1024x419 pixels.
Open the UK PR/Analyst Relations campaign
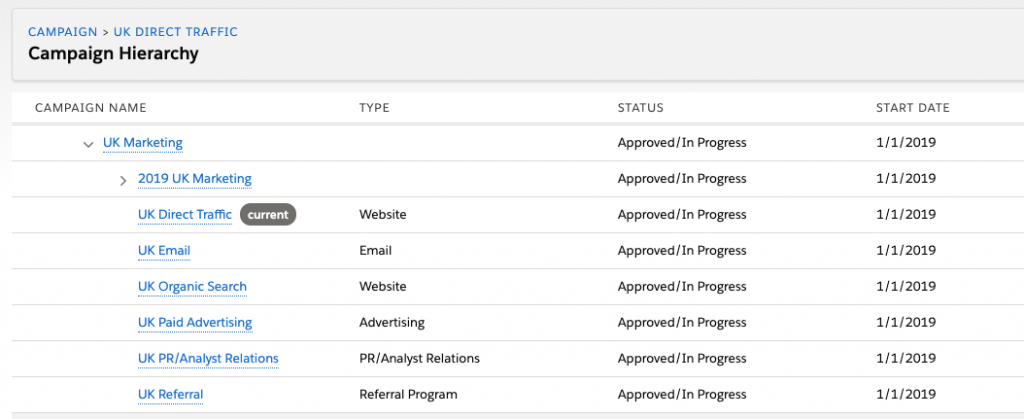[x=208, y=359]
